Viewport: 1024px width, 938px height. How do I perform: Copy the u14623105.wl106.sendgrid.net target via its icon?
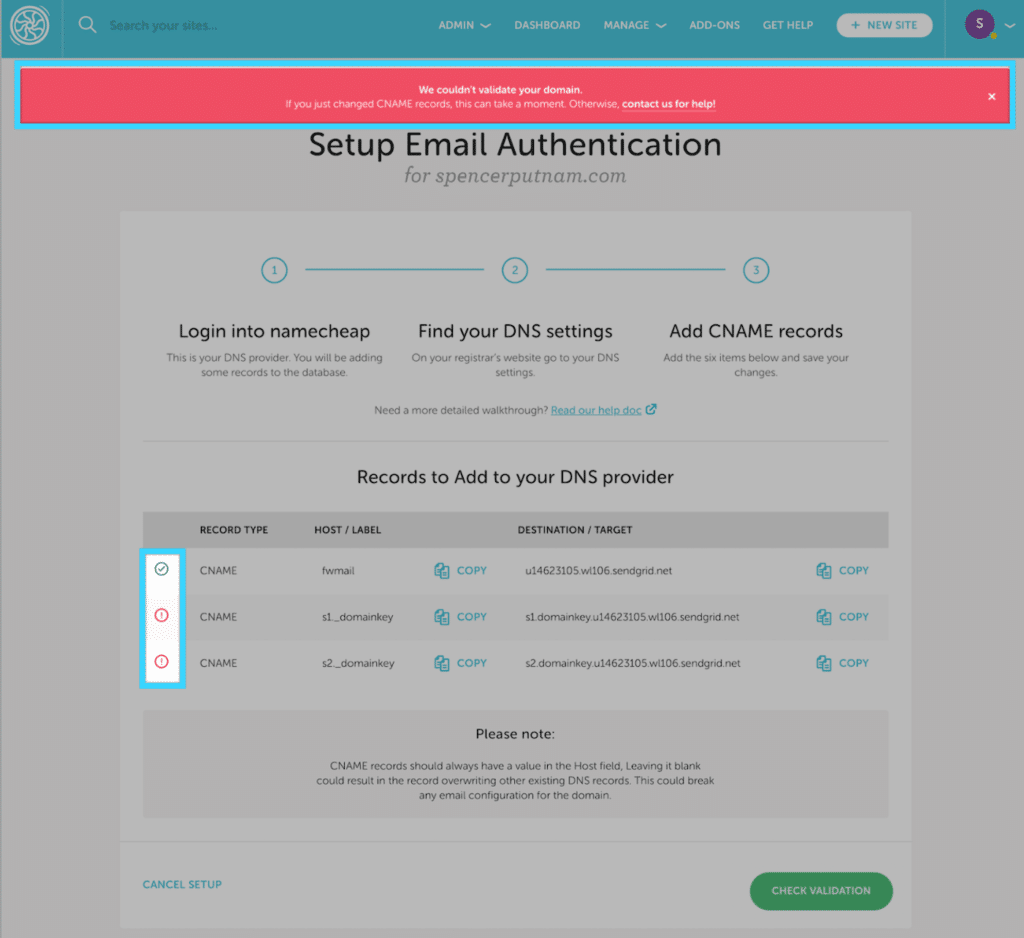tap(823, 570)
